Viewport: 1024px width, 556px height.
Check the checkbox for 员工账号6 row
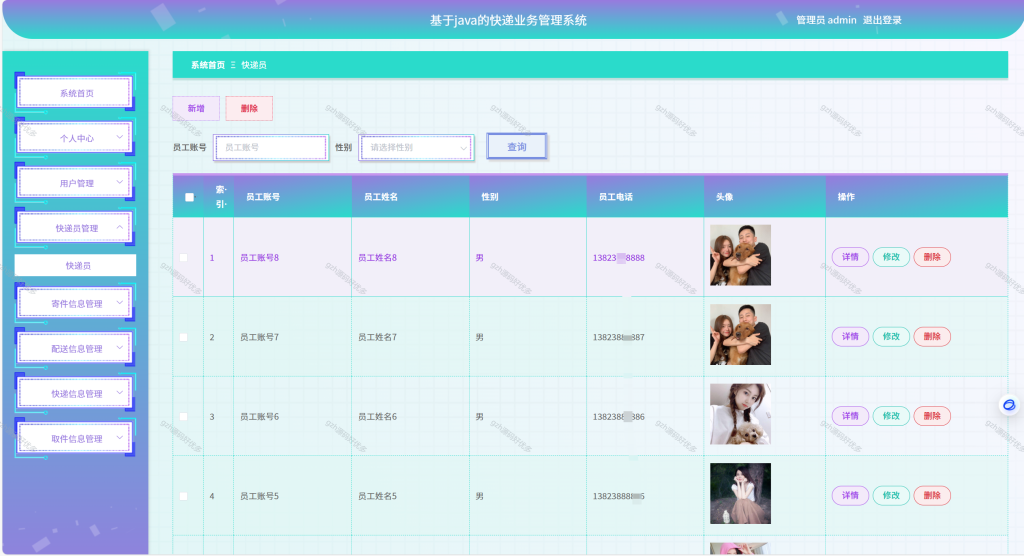coord(184,416)
